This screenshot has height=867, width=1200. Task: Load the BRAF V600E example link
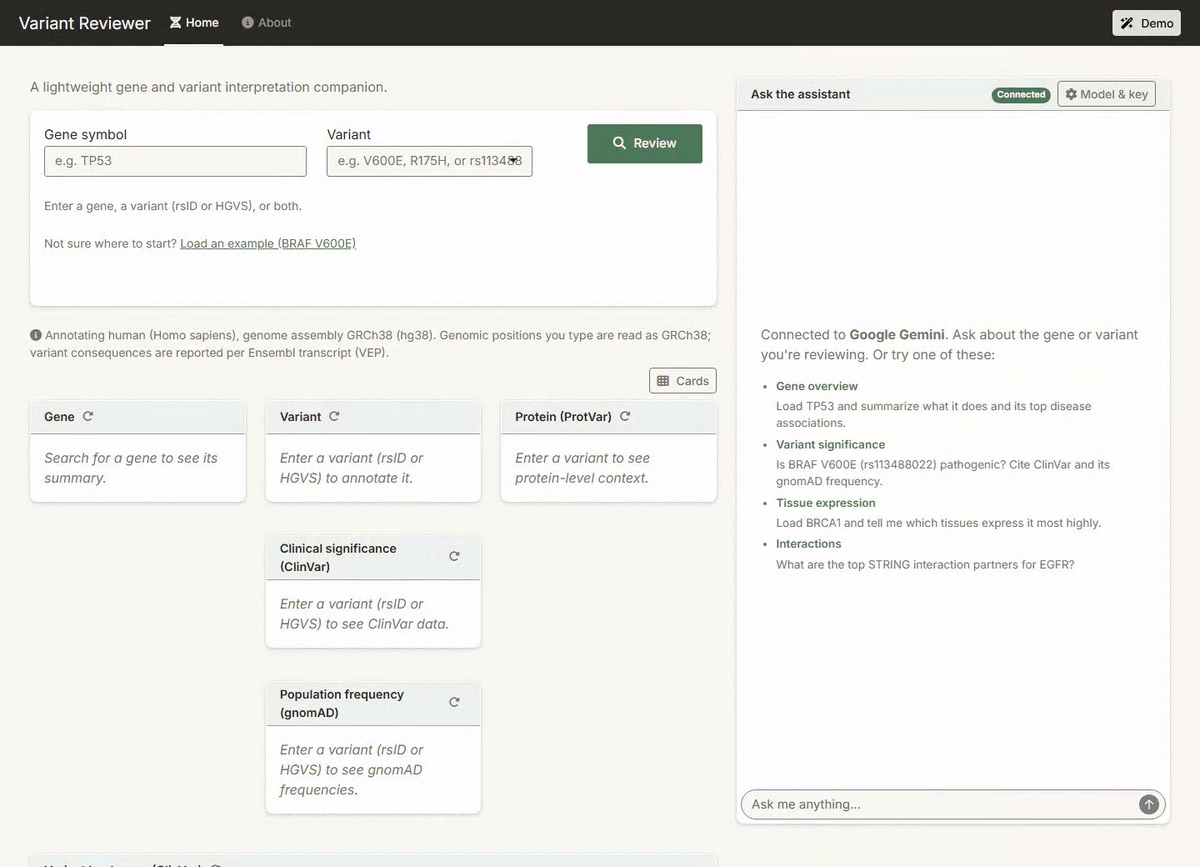click(268, 243)
